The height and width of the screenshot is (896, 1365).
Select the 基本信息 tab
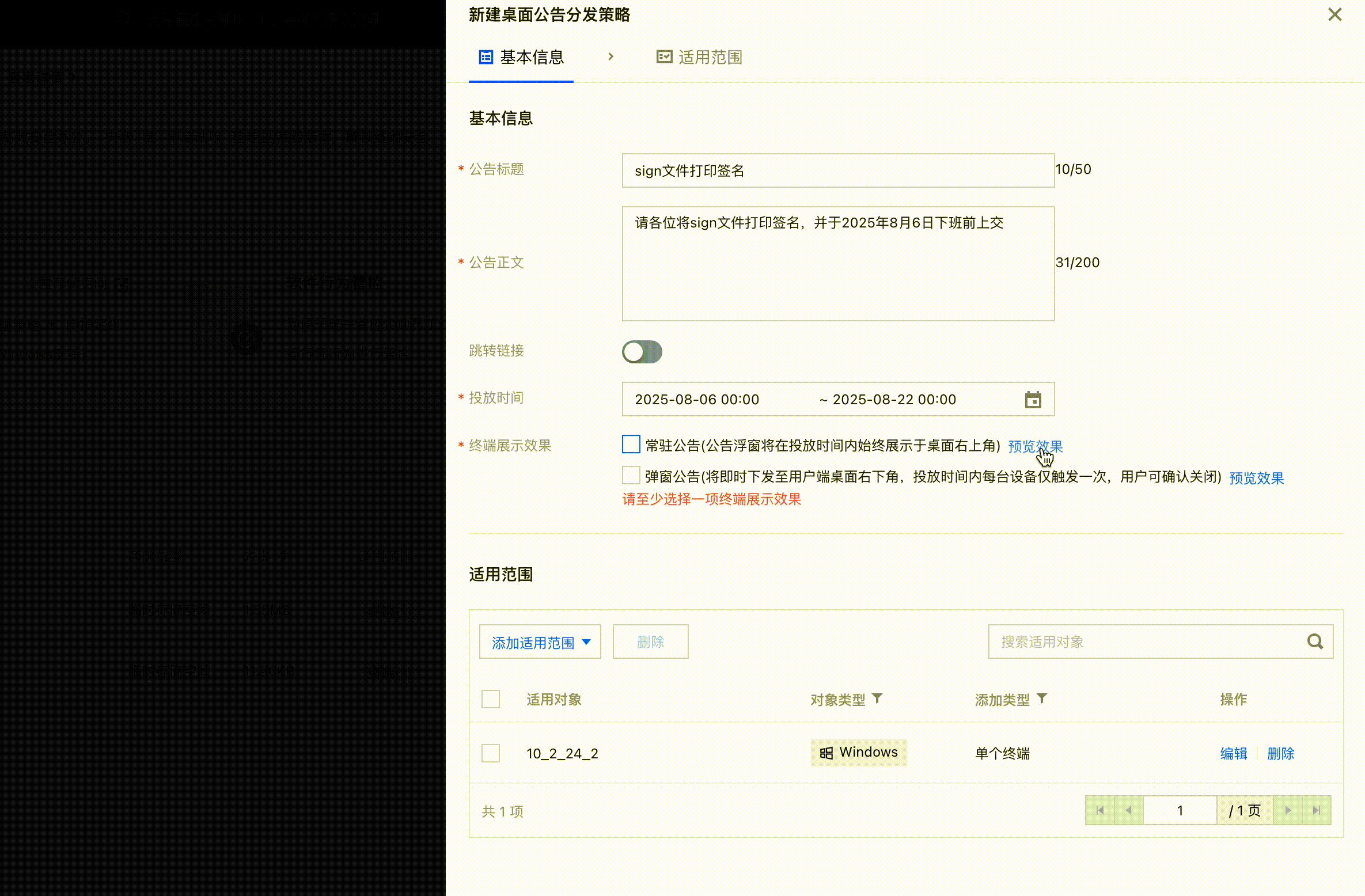[x=521, y=57]
